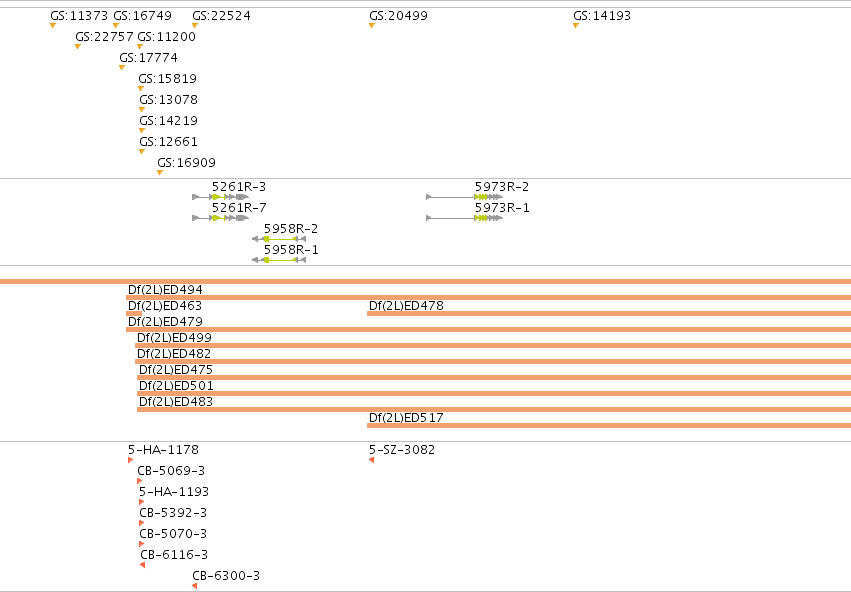Click the GS:11200 insertion triangle
Screen dimensions: 851x592
[x=140, y=47]
